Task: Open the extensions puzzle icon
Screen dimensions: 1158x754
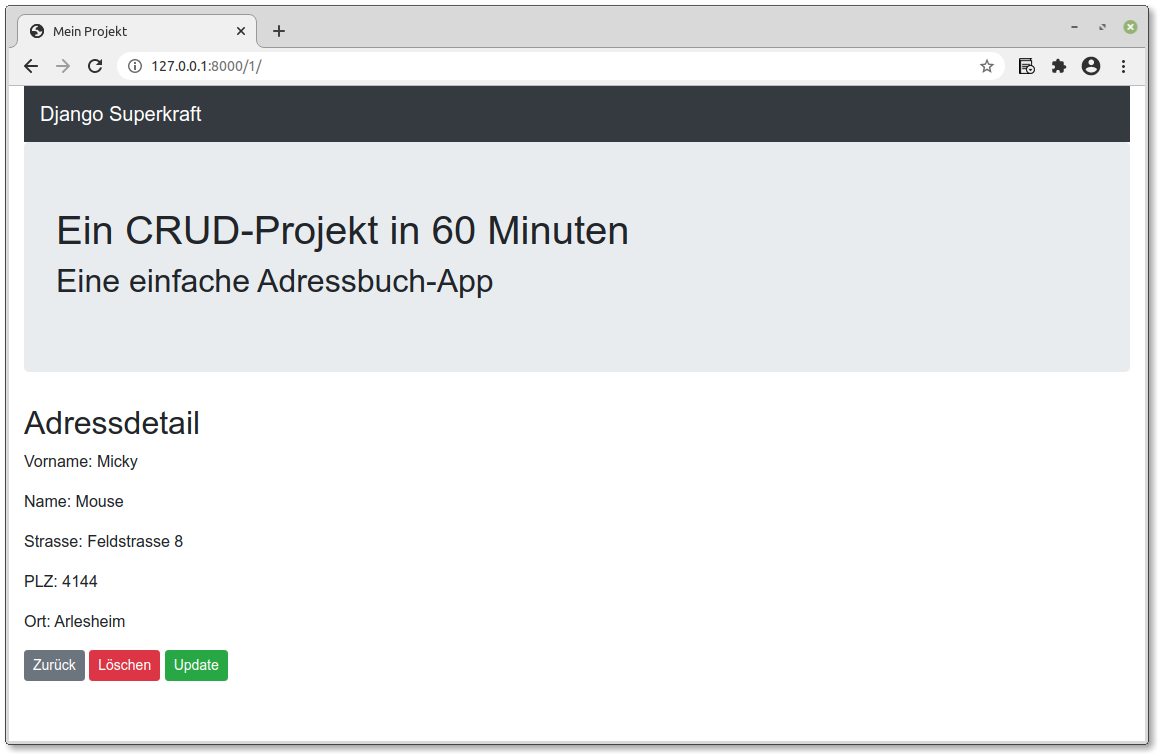Action: pos(1059,66)
